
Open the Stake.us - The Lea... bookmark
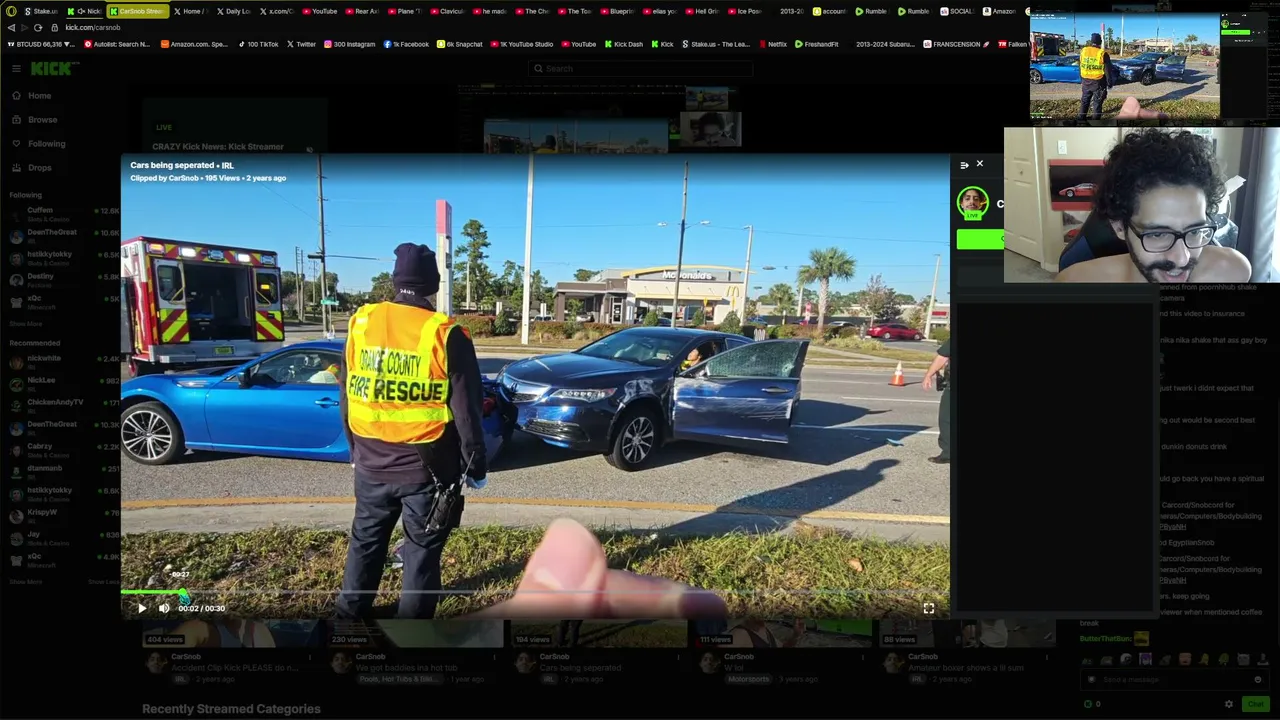coord(715,44)
